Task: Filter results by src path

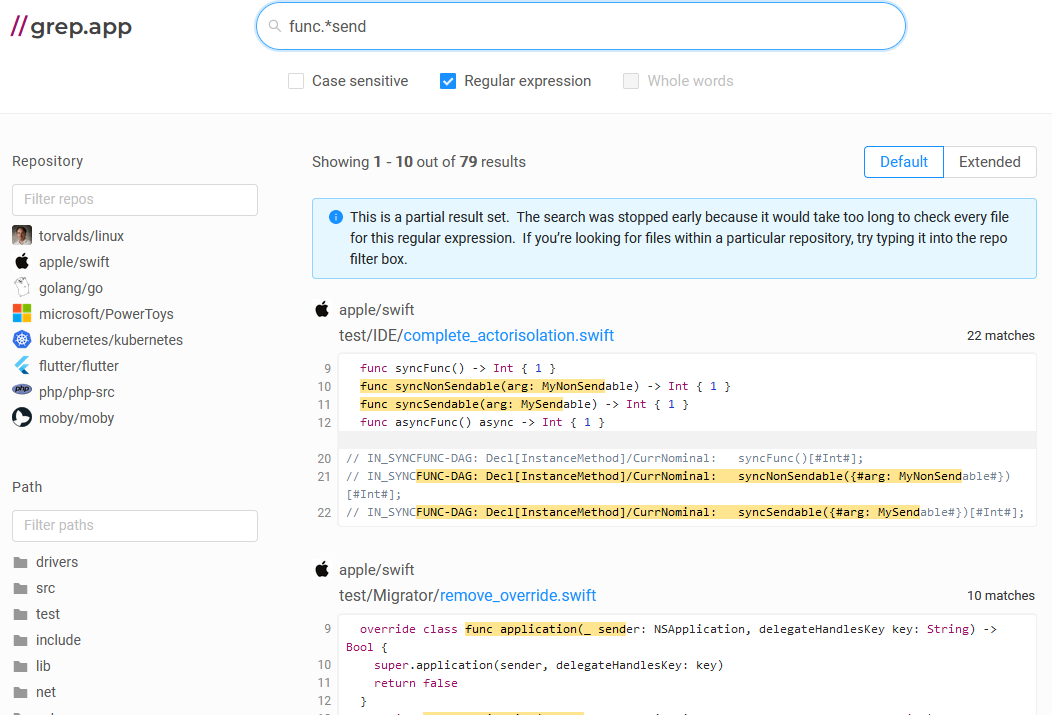Action: [x=46, y=588]
